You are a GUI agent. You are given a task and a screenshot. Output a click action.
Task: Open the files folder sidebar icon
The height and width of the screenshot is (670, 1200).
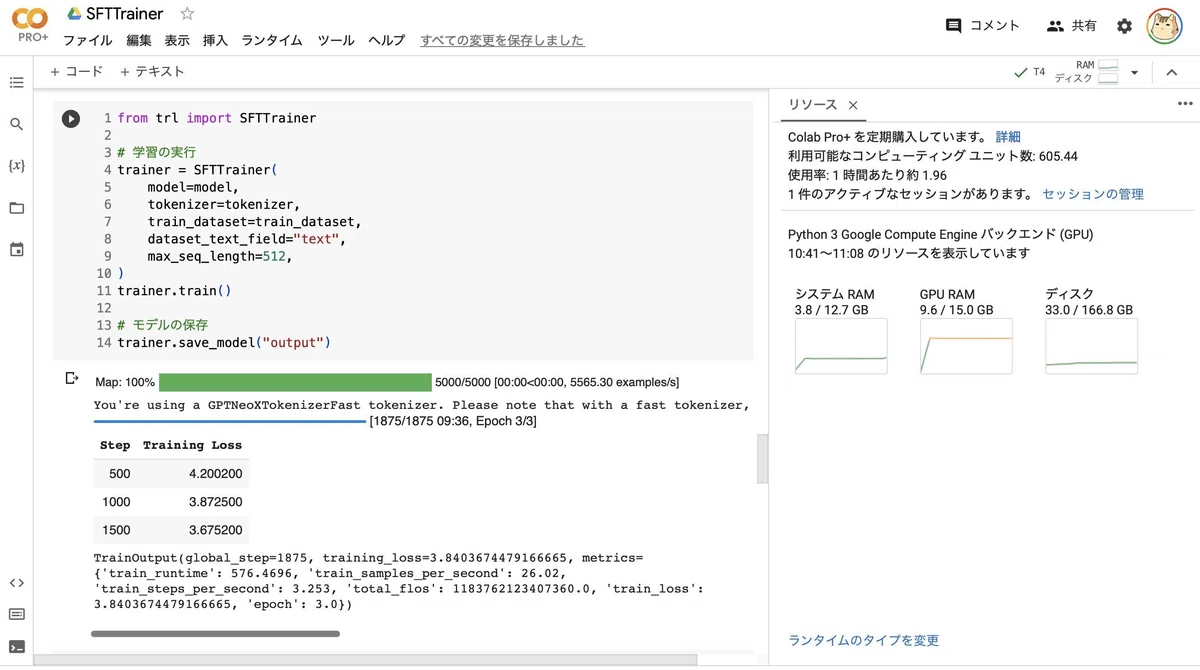click(x=16, y=208)
